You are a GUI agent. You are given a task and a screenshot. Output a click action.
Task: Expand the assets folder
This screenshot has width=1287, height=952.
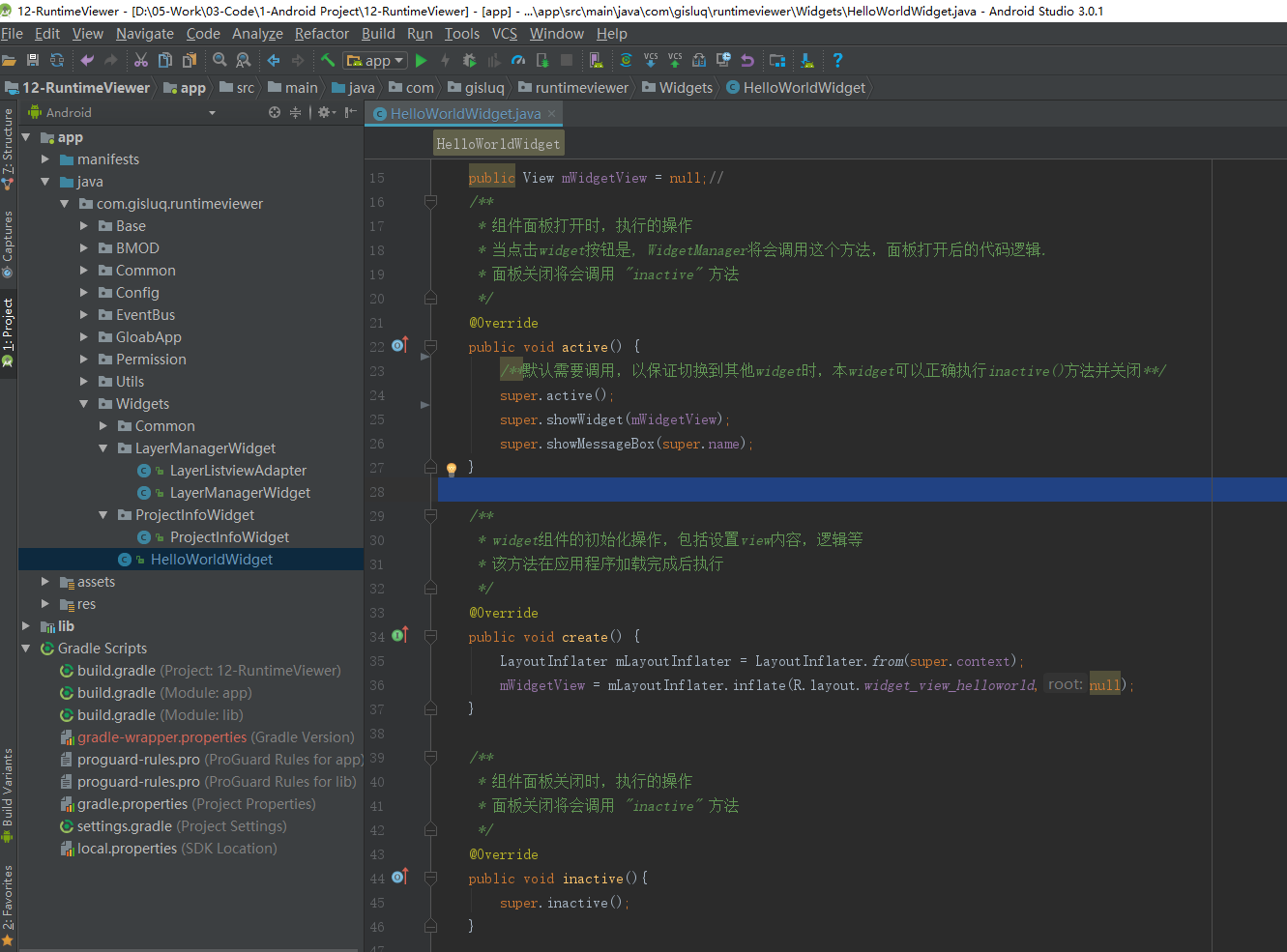(x=45, y=581)
